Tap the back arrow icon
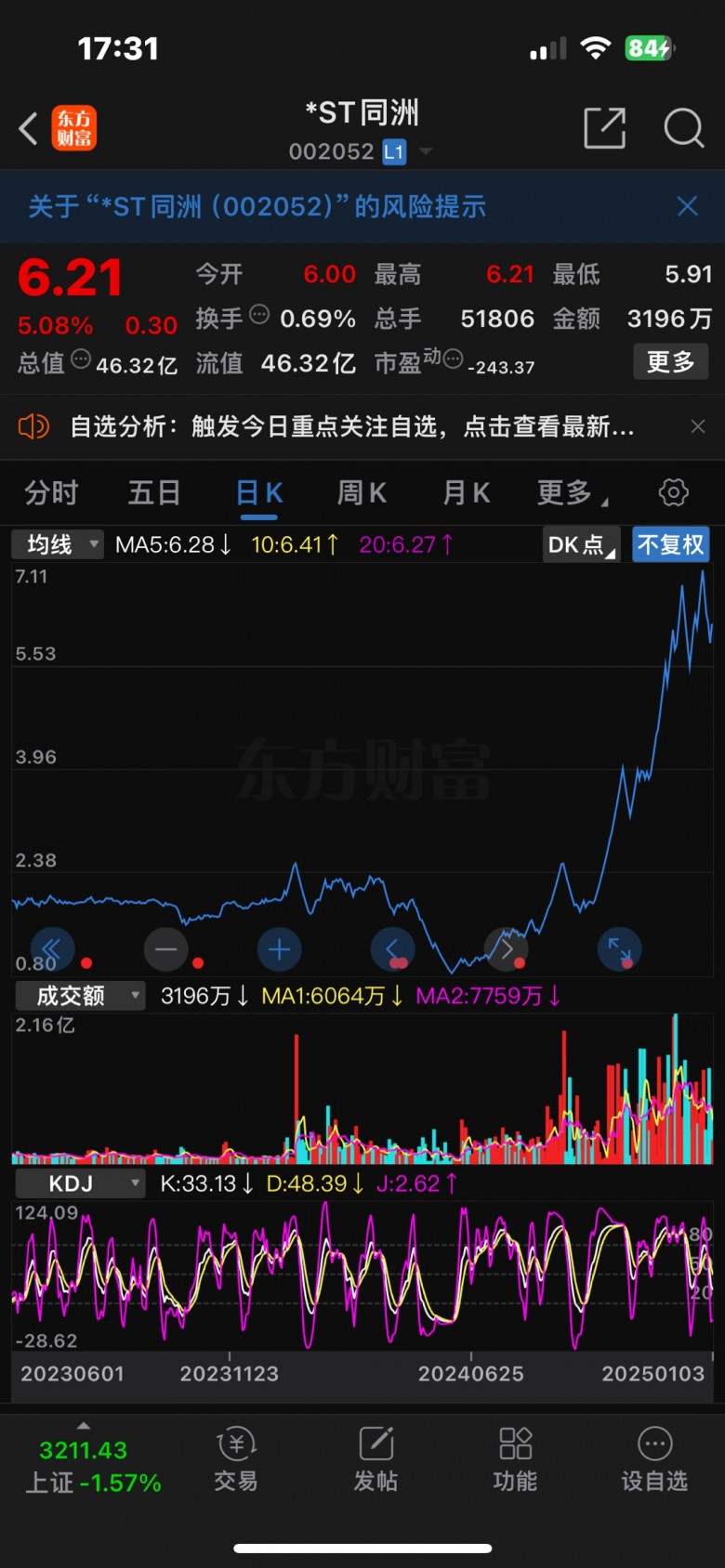The height and width of the screenshot is (1568, 725). pyautogui.click(x=29, y=128)
